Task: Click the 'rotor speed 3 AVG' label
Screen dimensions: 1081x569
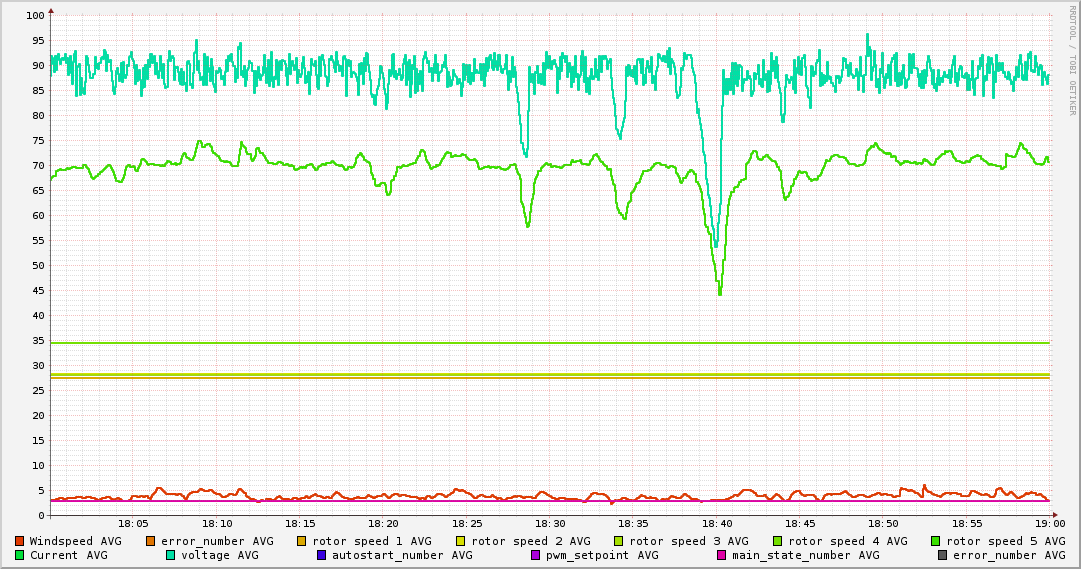Action: click(x=689, y=541)
